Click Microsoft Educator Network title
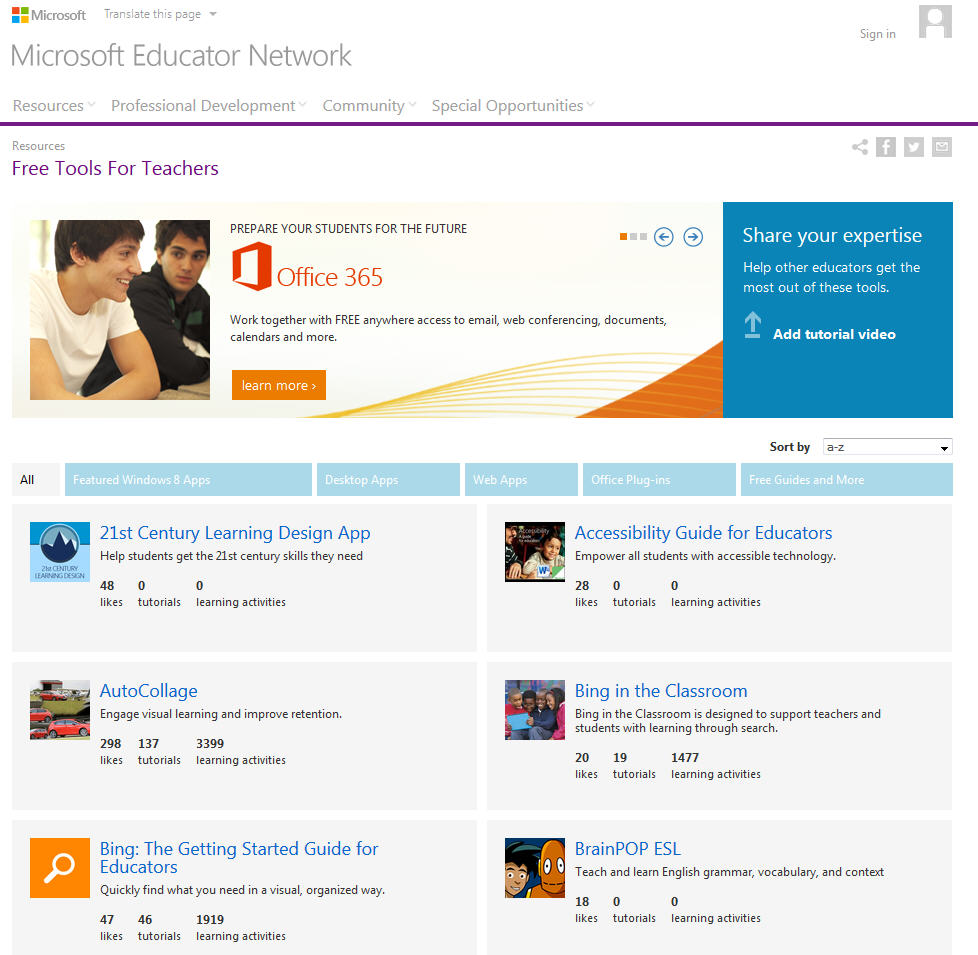Screen dimensions: 978x955 [181, 56]
